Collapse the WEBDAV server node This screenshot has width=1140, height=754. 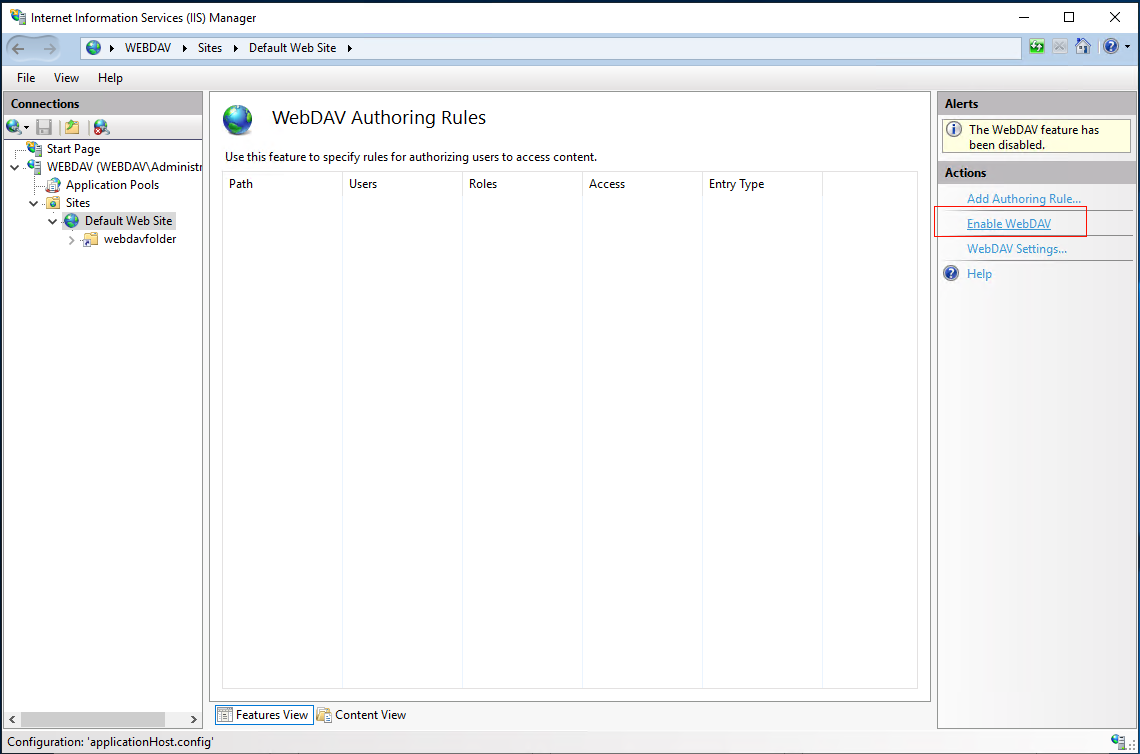coord(15,167)
